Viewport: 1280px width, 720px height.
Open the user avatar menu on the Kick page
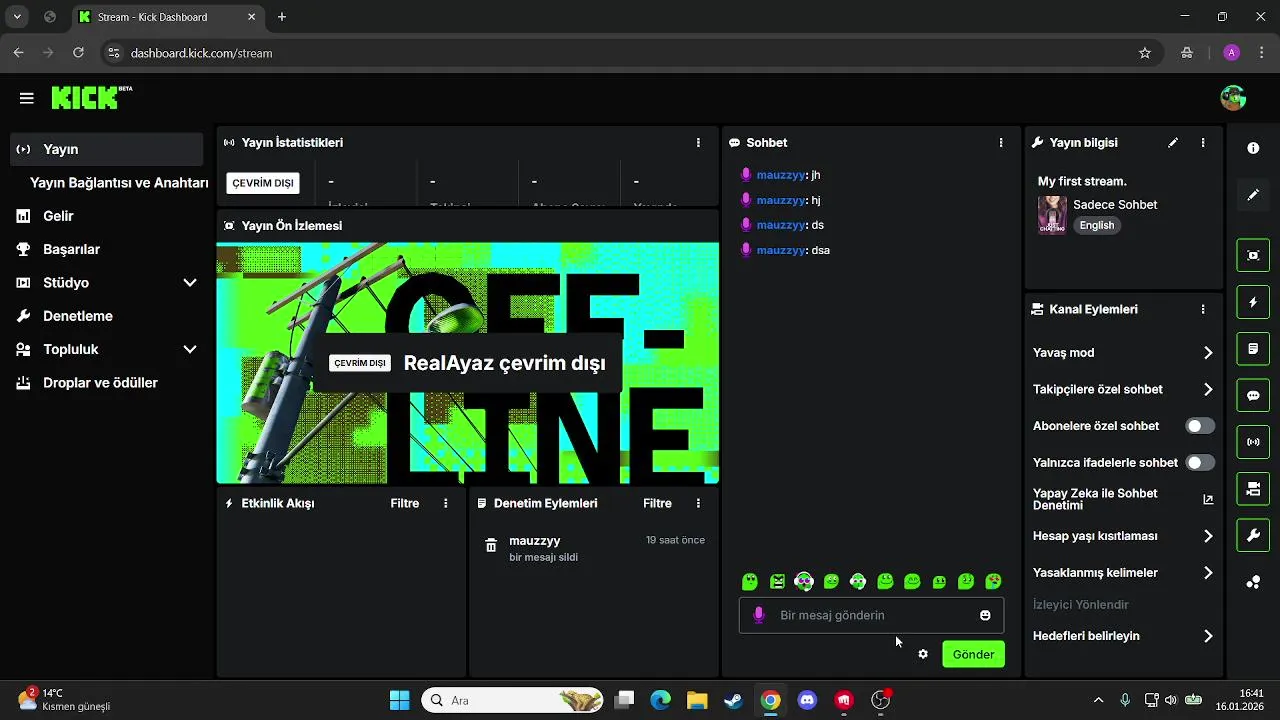coord(1233,98)
